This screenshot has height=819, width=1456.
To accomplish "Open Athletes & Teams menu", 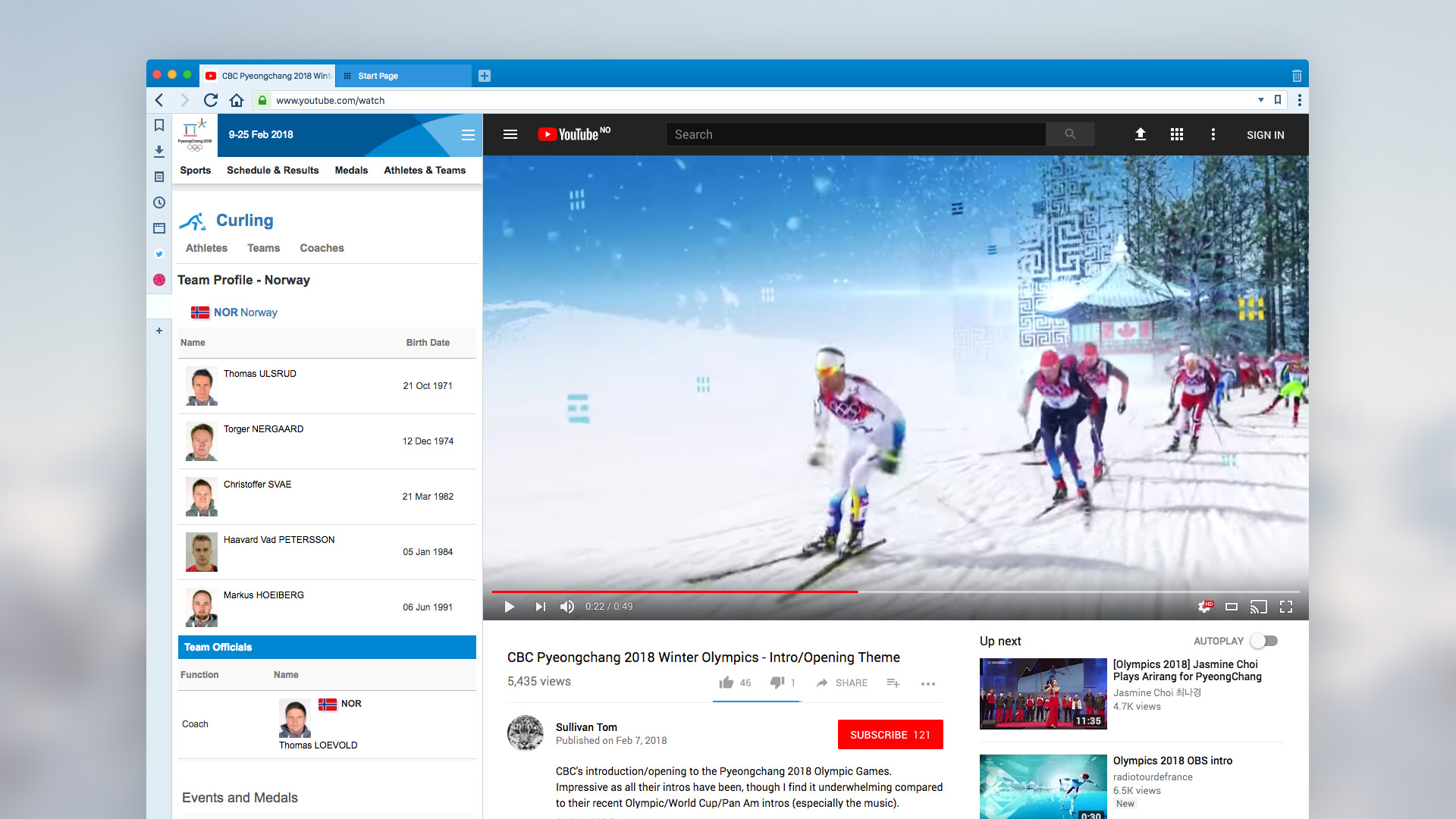I will coord(425,171).
